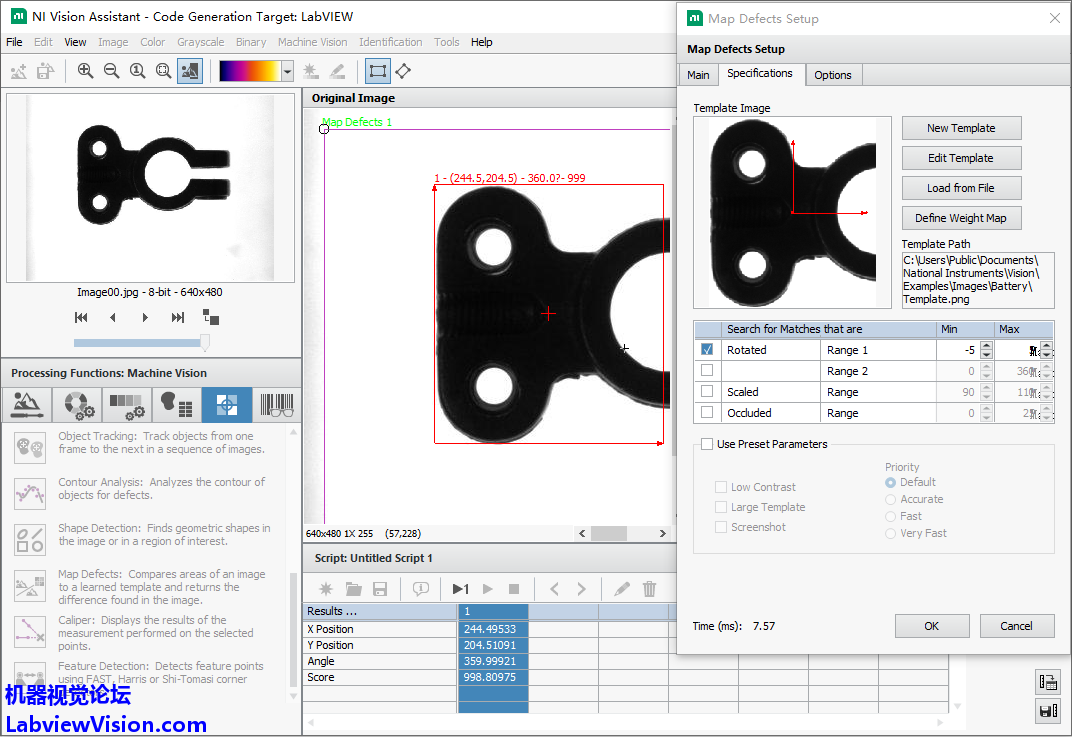Click the Zoom Out magnifier icon
The image size is (1072, 737).
point(111,71)
